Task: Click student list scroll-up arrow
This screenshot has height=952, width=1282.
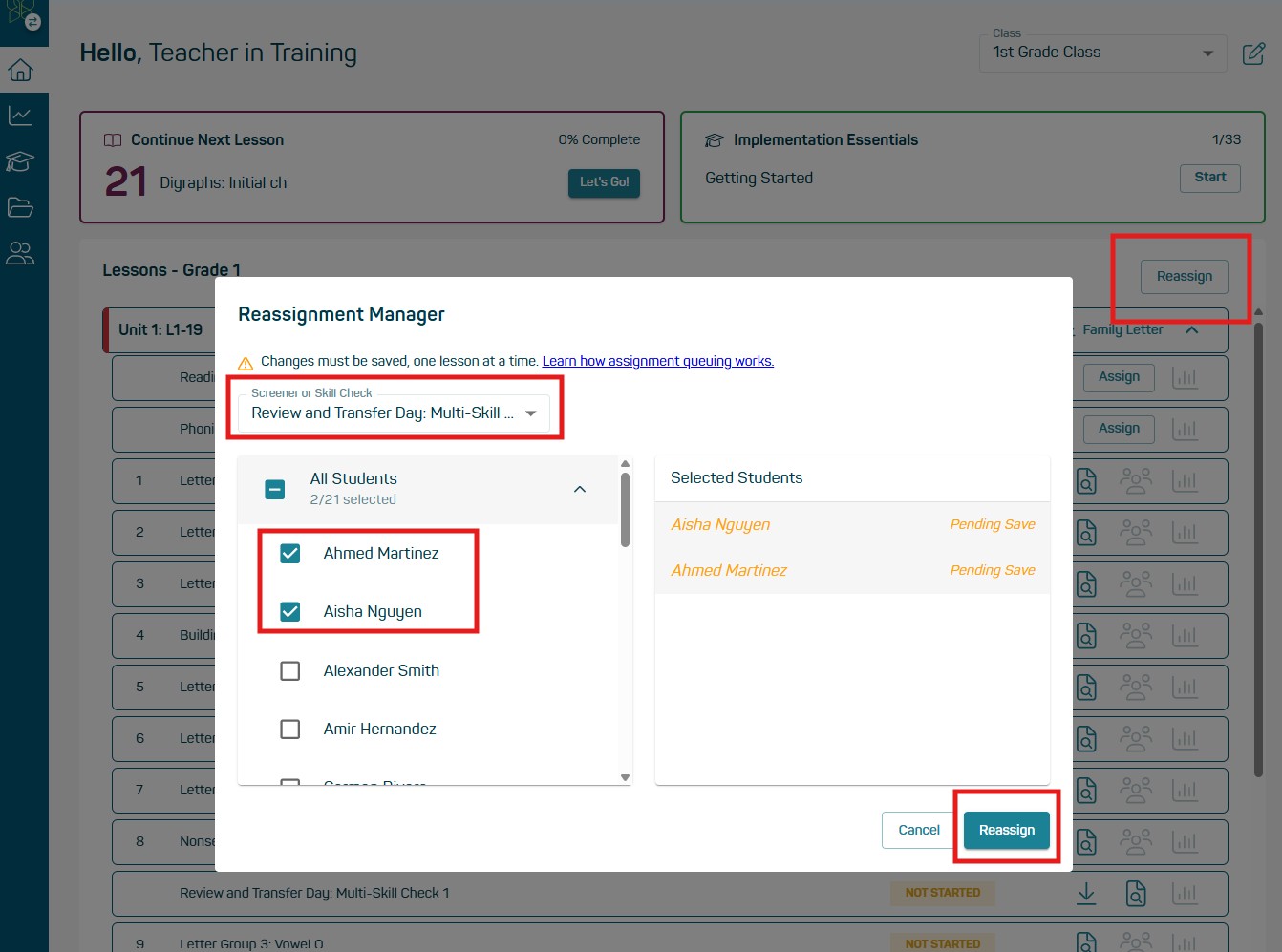Action: tap(625, 464)
